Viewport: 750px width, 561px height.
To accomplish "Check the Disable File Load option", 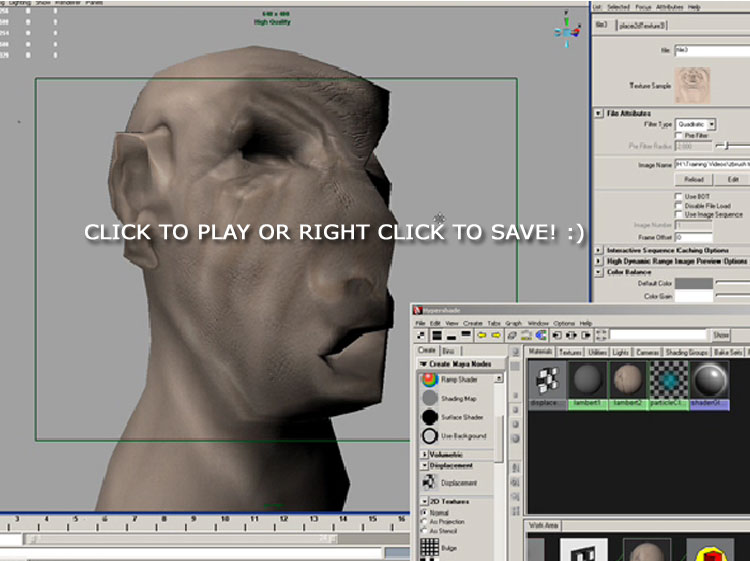I will 680,205.
